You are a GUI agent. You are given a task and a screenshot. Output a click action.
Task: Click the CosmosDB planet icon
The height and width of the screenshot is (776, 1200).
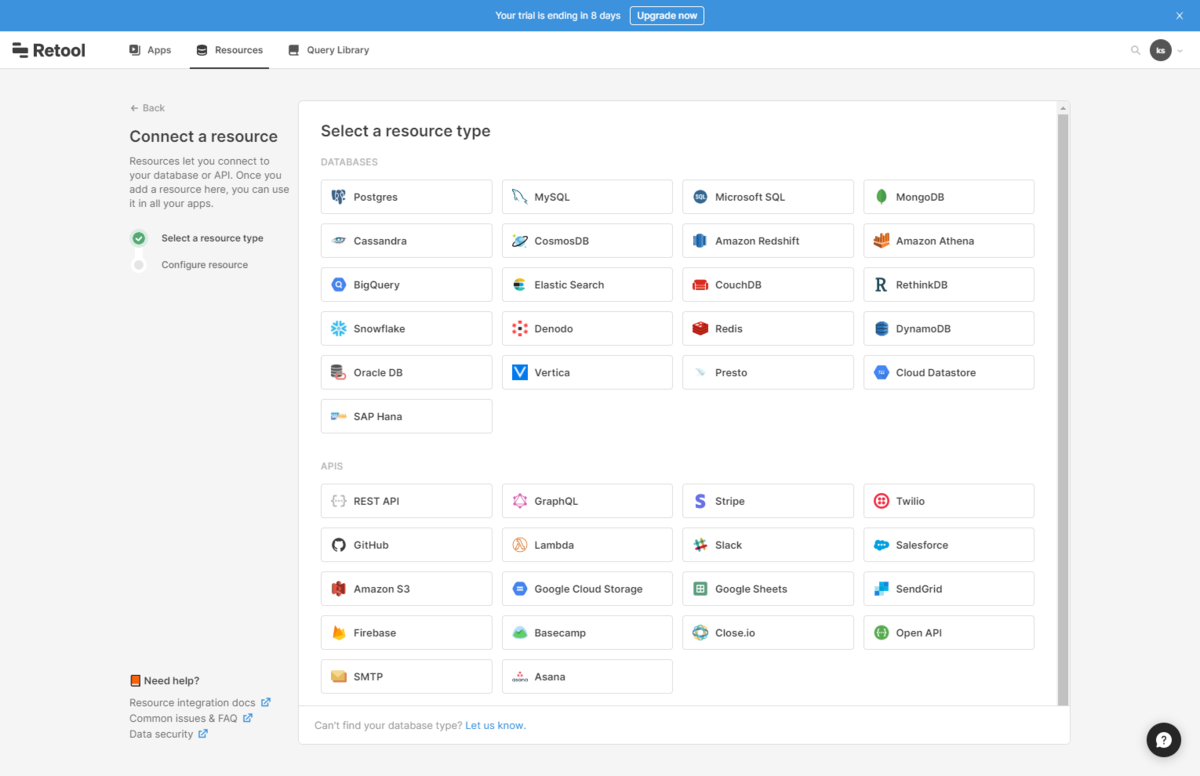pyautogui.click(x=520, y=241)
